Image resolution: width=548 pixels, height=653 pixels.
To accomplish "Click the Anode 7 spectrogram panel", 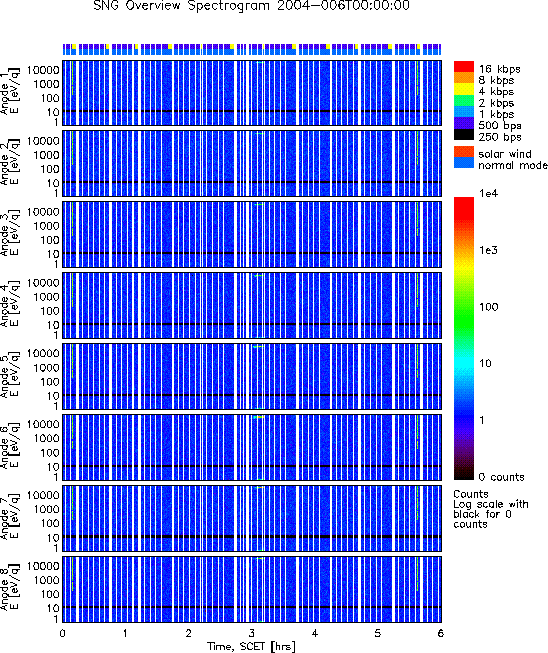I will (252, 518).
